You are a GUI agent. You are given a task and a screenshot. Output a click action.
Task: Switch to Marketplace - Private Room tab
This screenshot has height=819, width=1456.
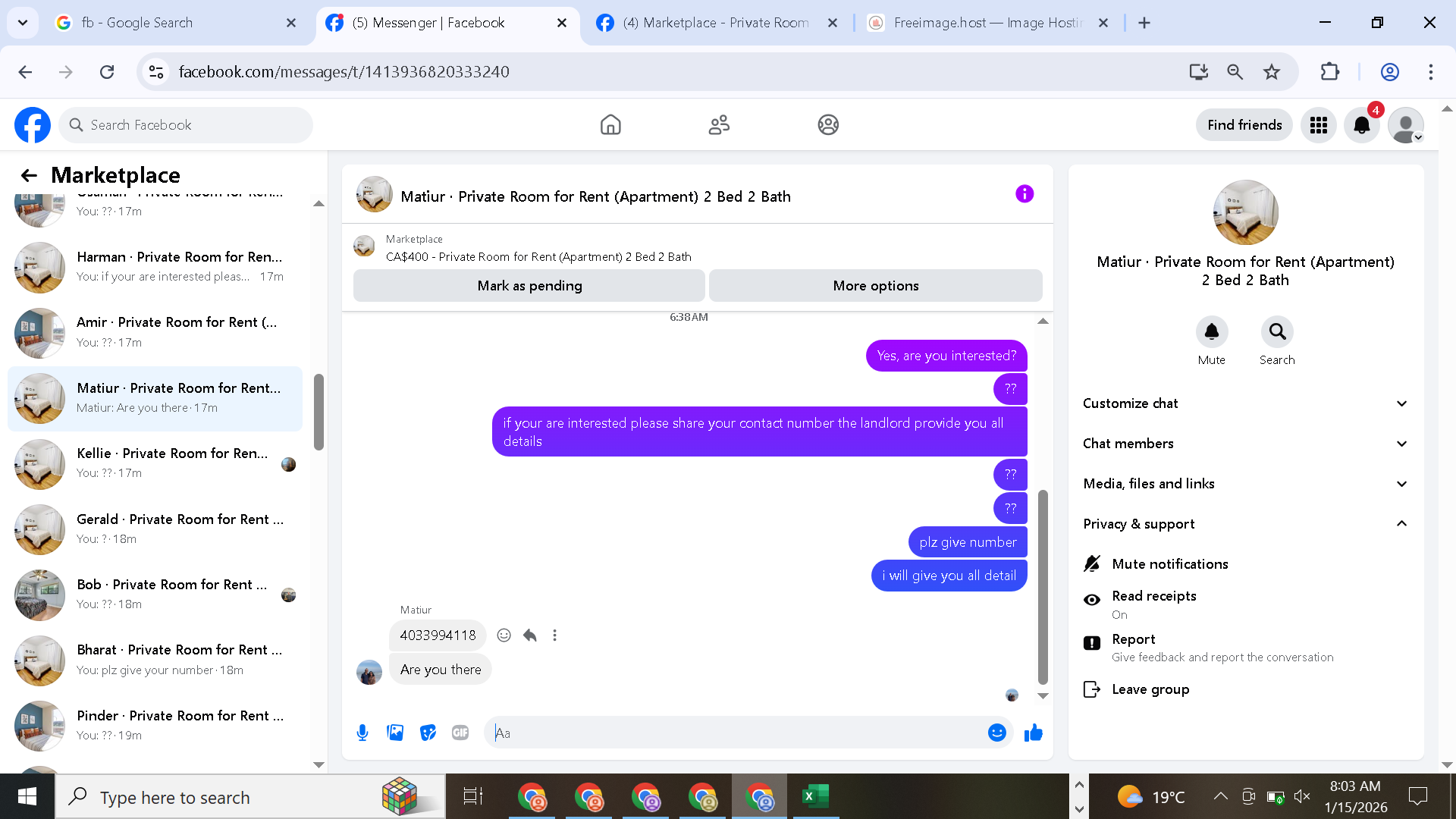tap(715, 23)
